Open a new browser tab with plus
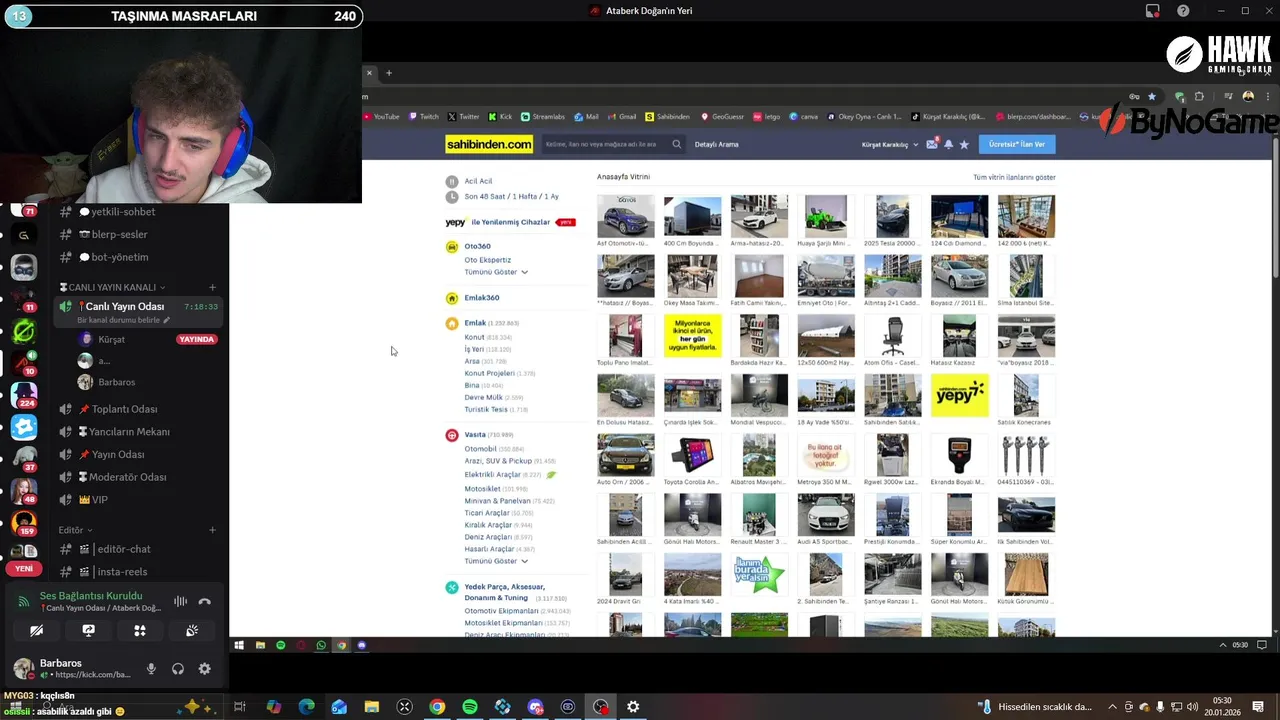This screenshot has width=1280, height=720. point(389,73)
